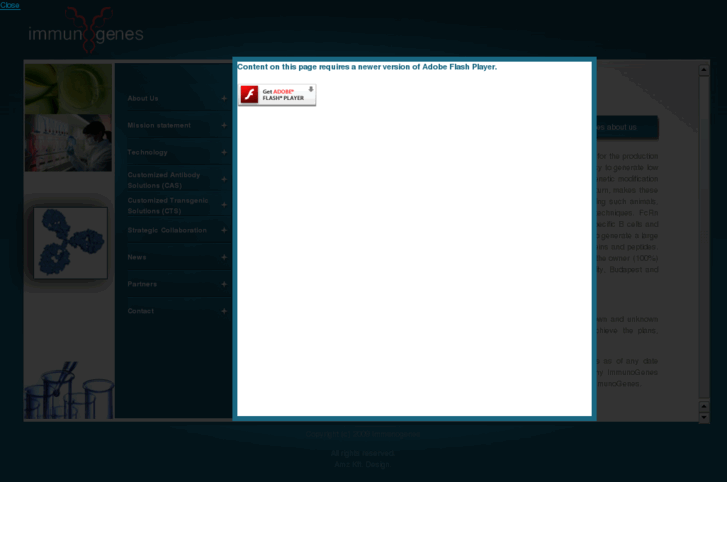Click the Close link on the overlay
727x545 pixels.
10,5
